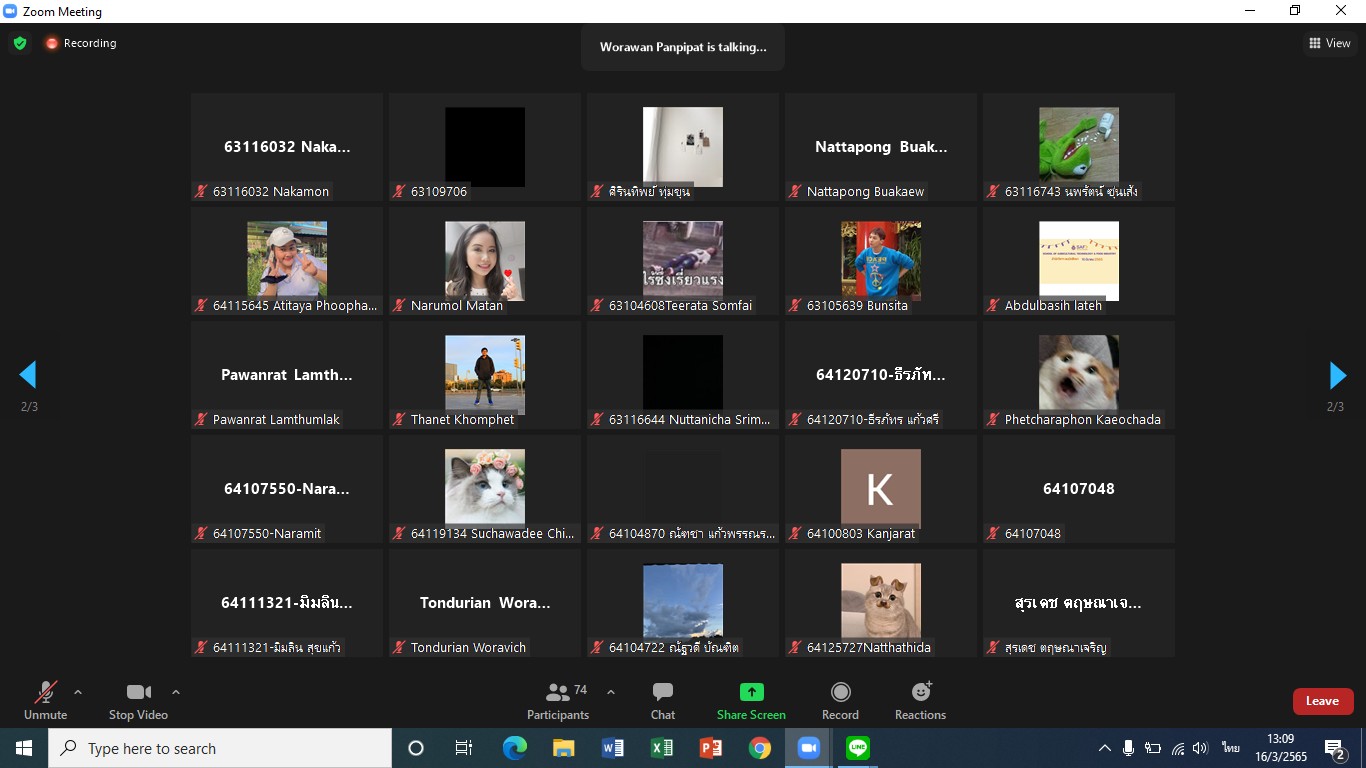This screenshot has height=768, width=1366.
Task: Expand video options arrow beside Stop Video
Action: coord(176,692)
